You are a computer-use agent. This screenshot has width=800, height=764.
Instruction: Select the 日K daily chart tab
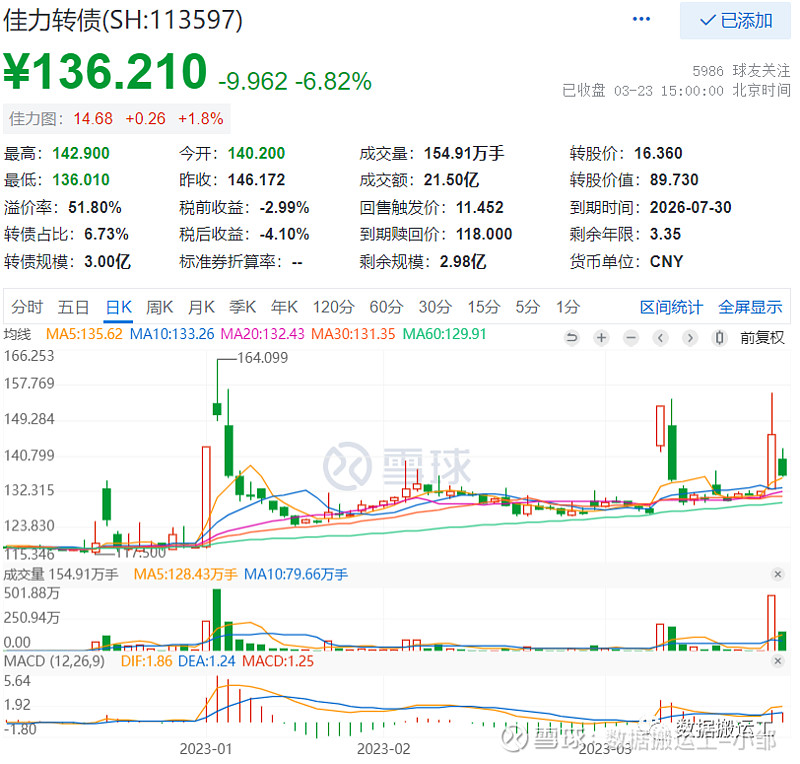pos(118,307)
